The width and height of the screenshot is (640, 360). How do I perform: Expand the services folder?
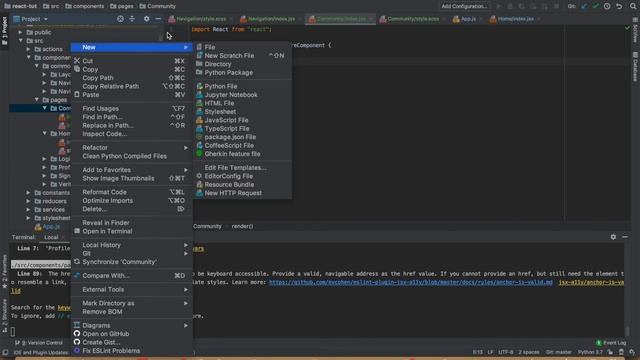pos(29,209)
